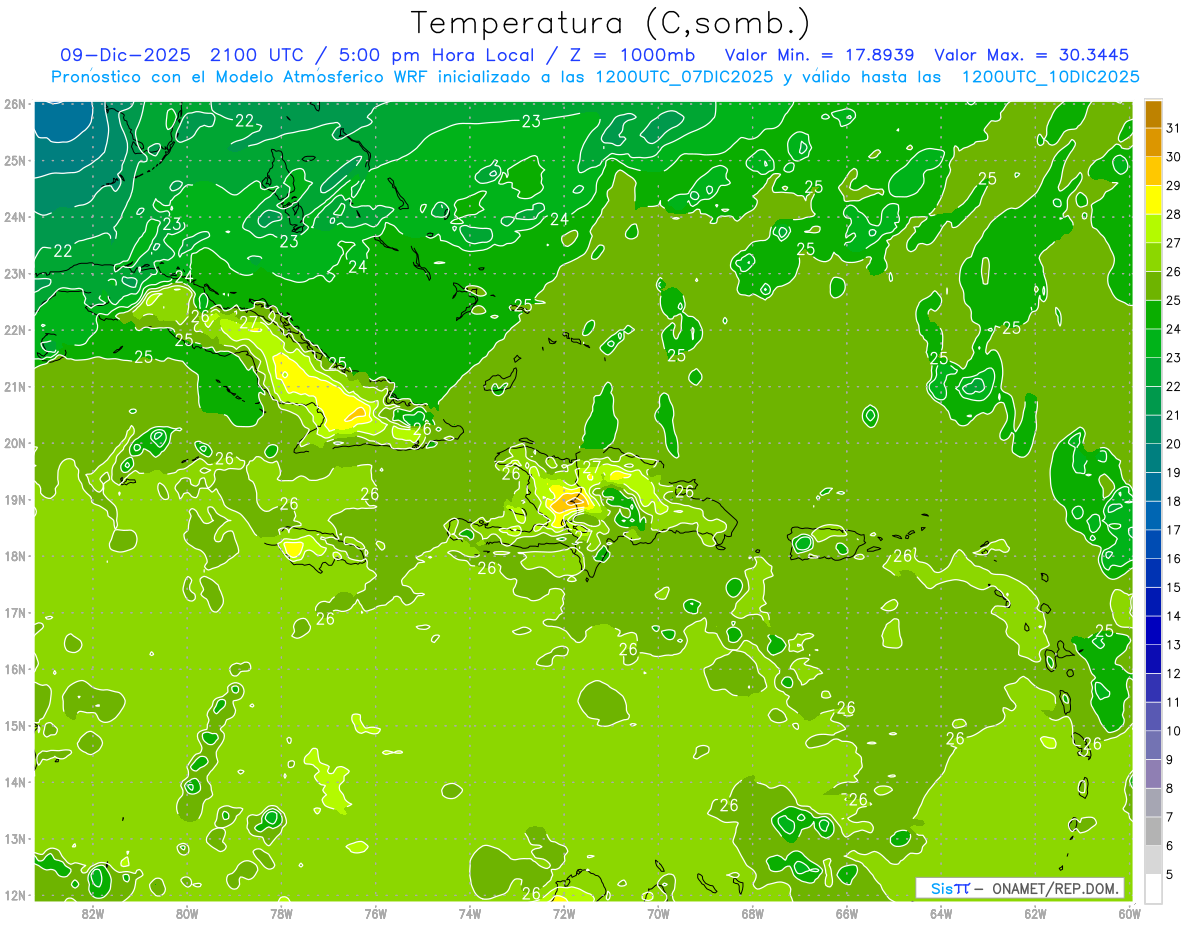Click the '13N' latitude axis label
1200x927 pixels.
[15, 839]
